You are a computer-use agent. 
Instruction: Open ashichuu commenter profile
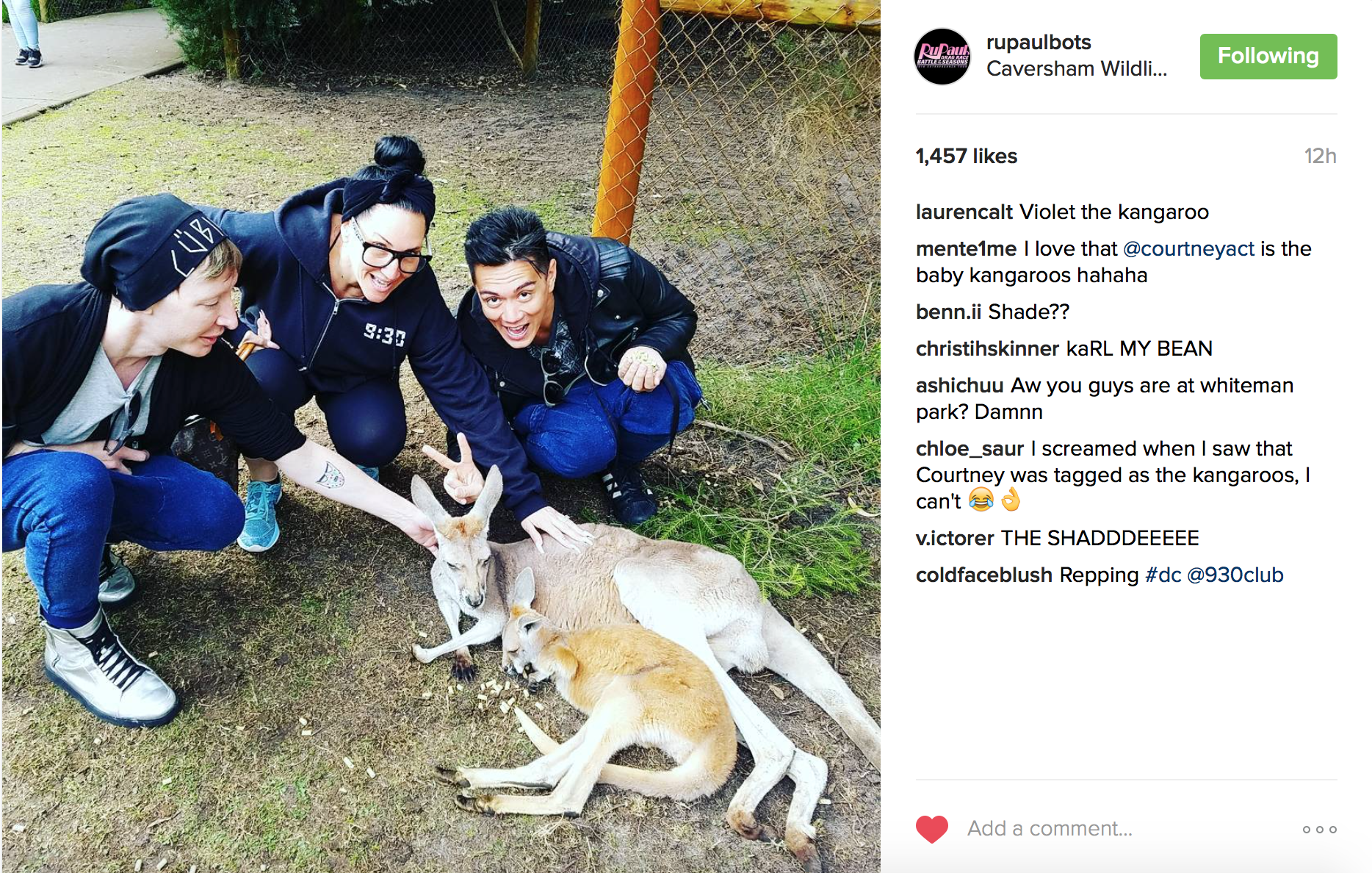(x=959, y=385)
